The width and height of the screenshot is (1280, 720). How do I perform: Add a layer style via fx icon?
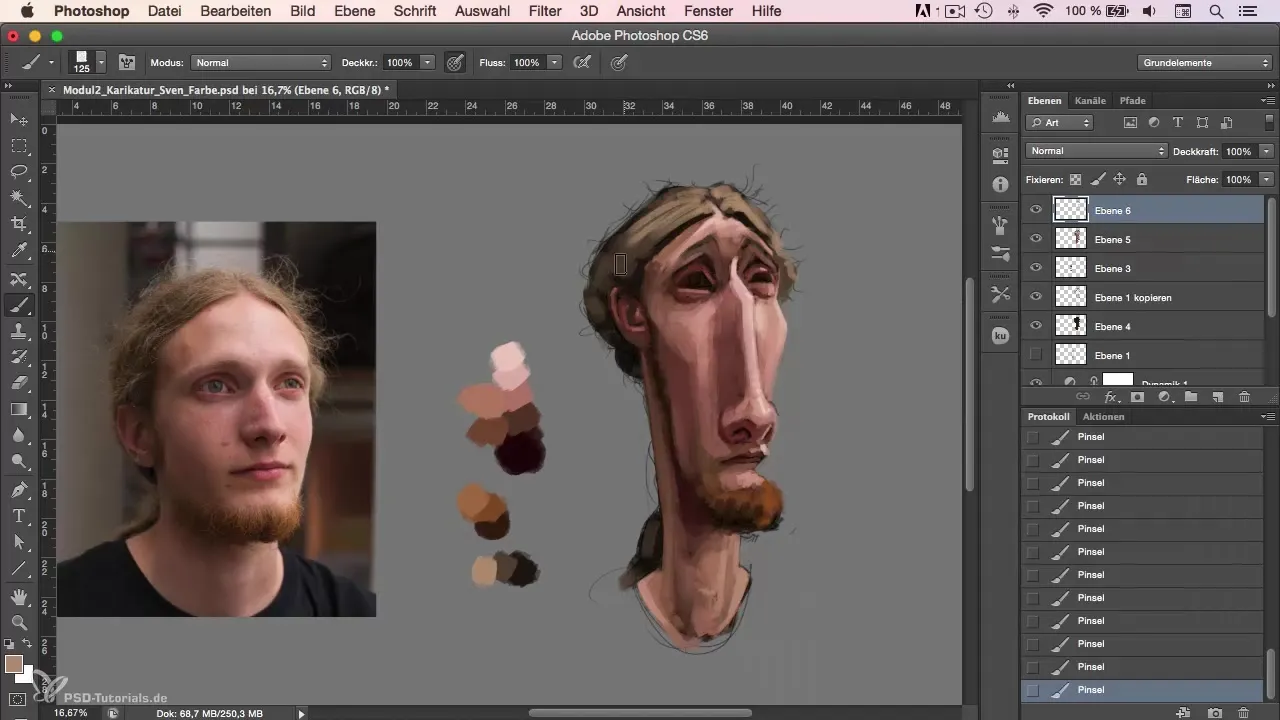(1110, 397)
